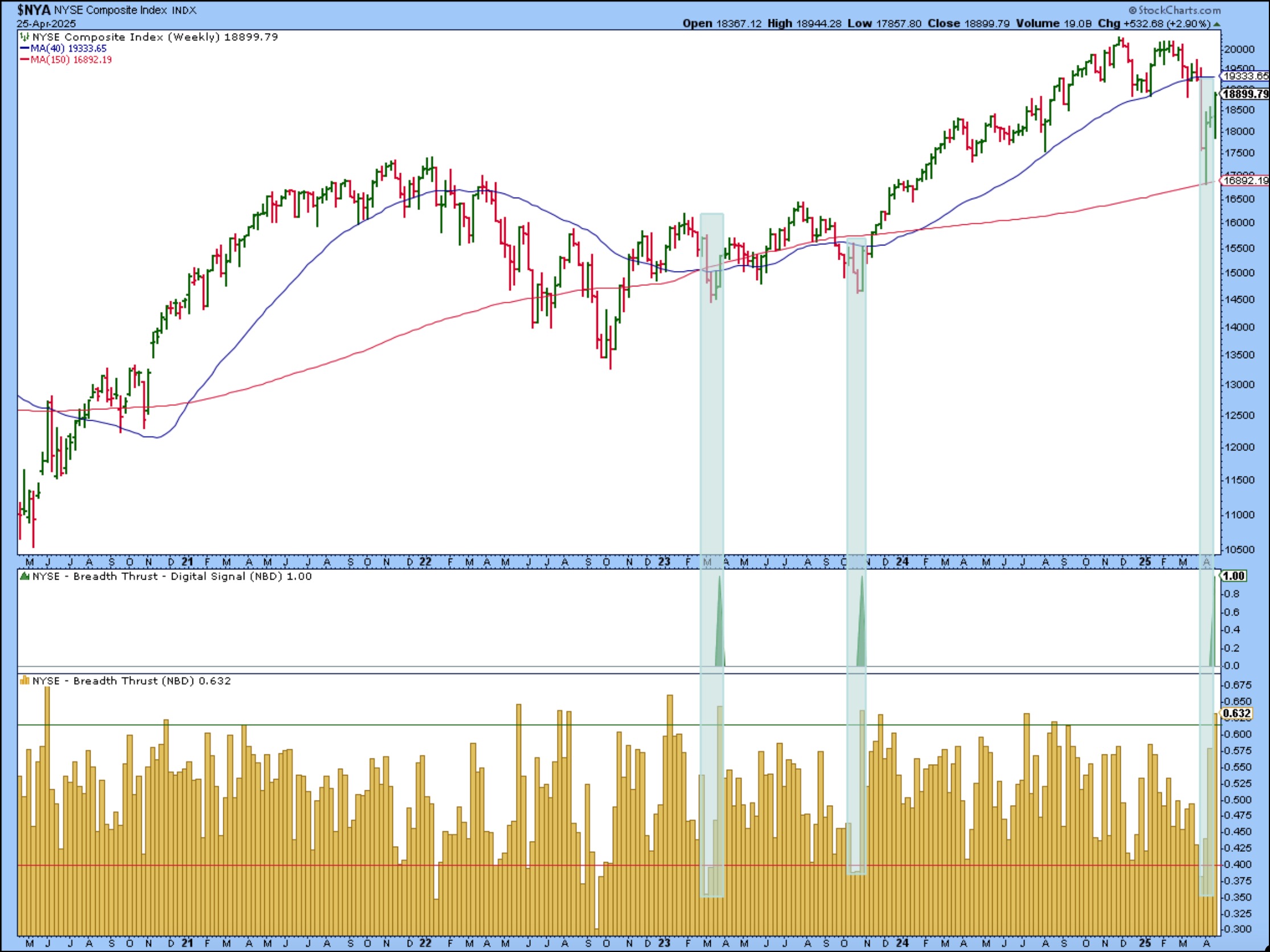Click the green up-arrow next to Chg percentage

point(1216,24)
